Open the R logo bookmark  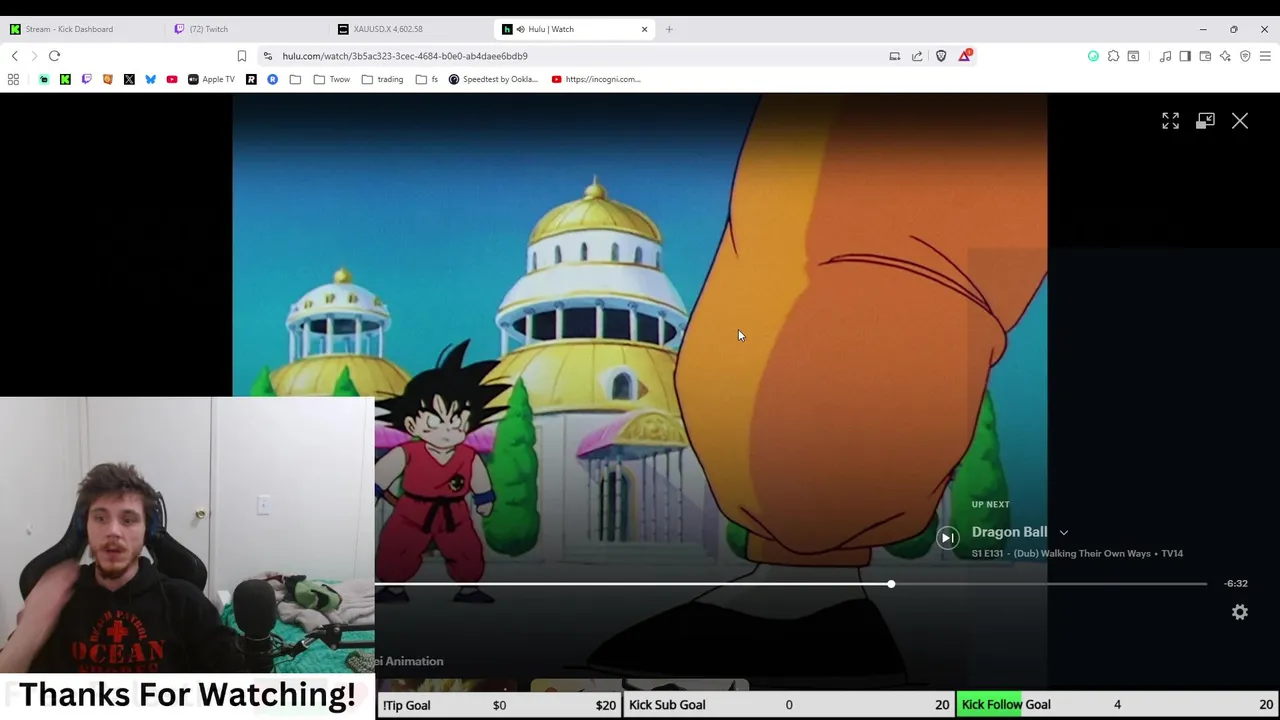251,79
